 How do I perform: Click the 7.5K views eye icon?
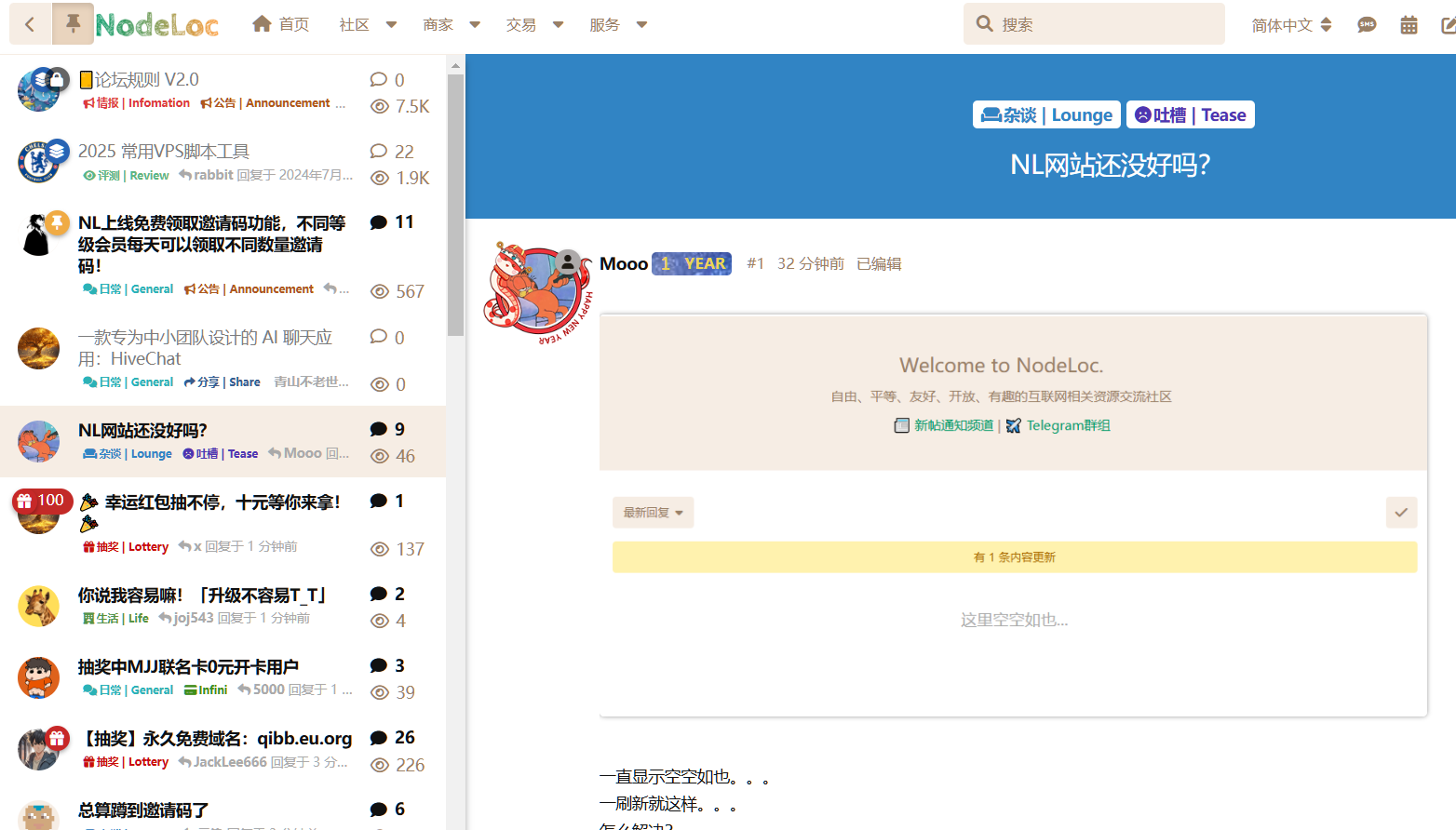[380, 107]
